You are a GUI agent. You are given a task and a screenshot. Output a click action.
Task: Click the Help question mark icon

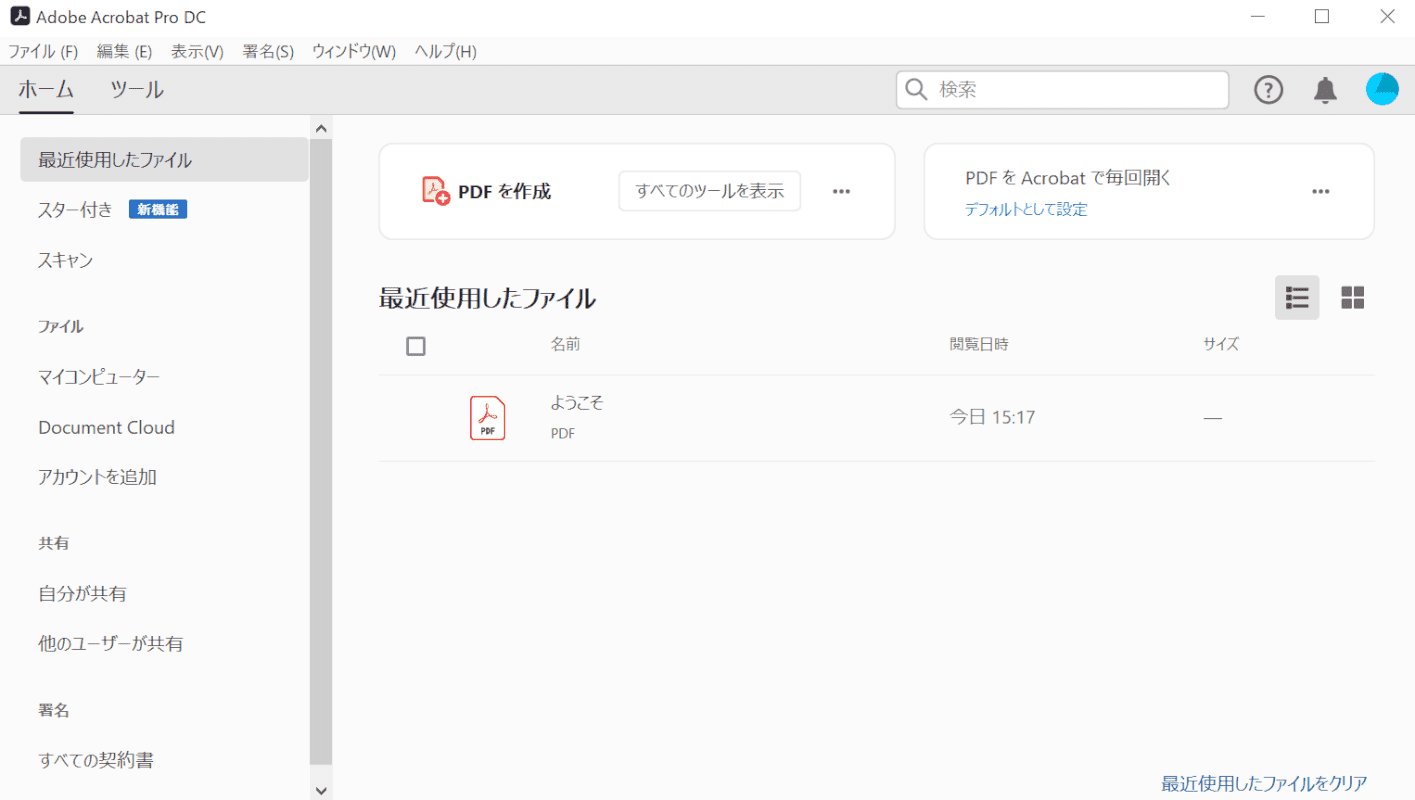click(x=1269, y=90)
